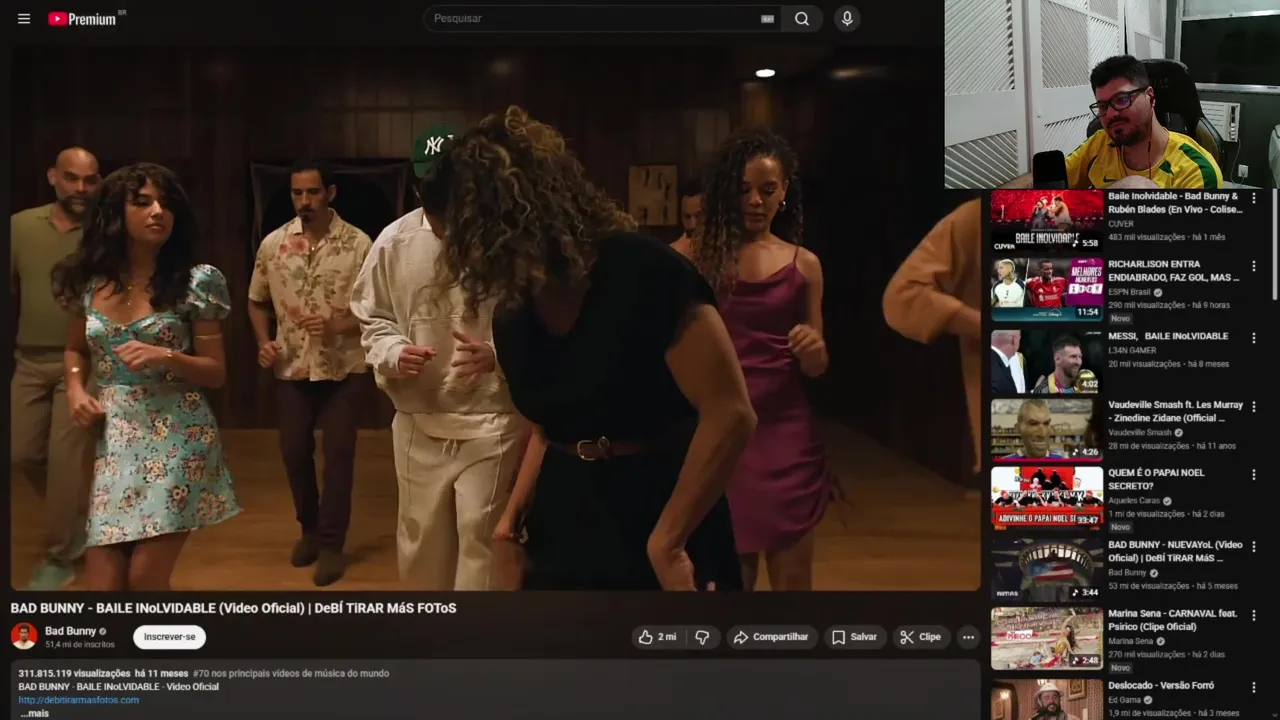1280x720 pixels.
Task: Click CUVER channel name
Action: pos(1121,224)
